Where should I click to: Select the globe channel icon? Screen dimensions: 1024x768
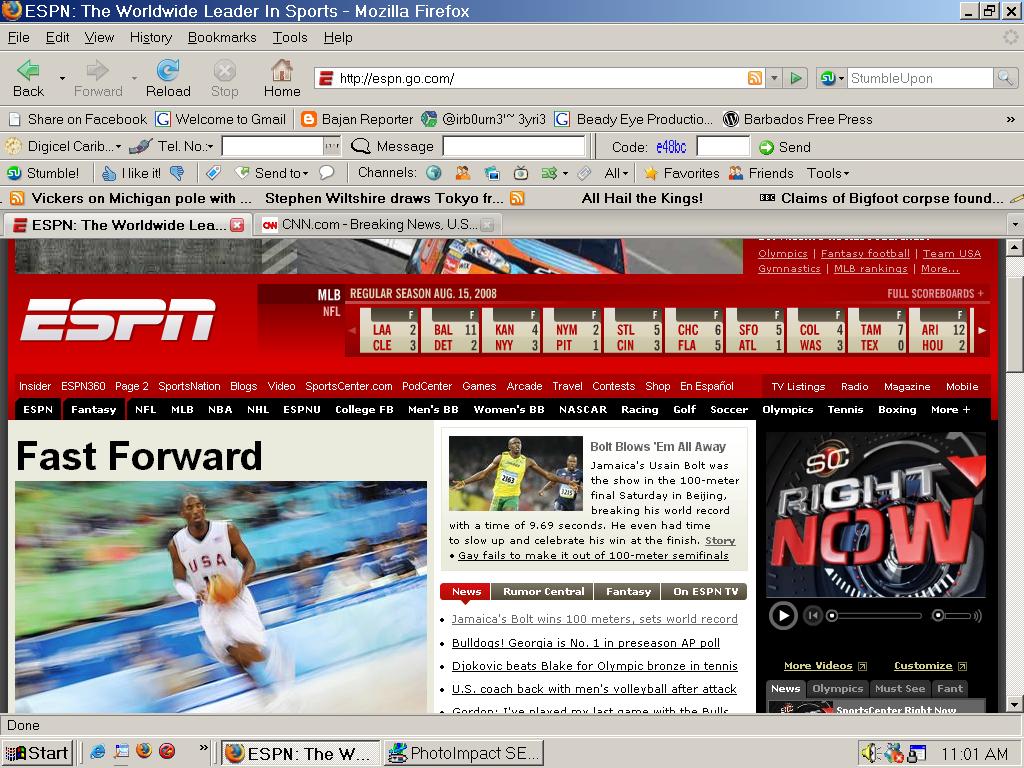[434, 173]
